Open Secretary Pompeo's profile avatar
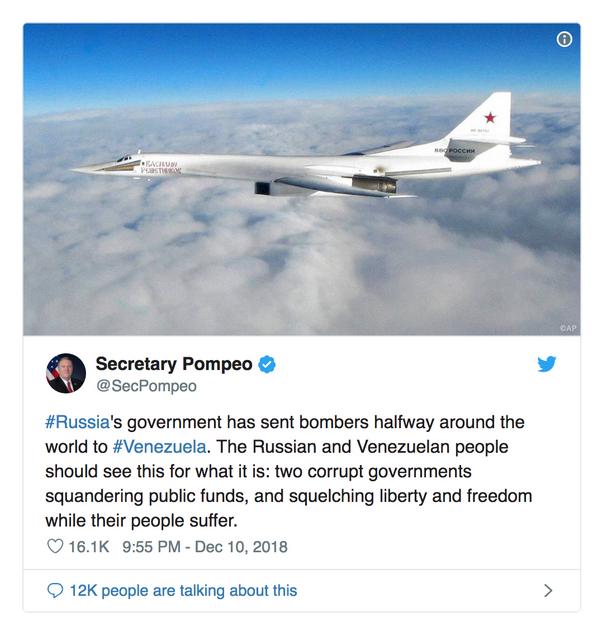602x640 pixels. point(66,373)
